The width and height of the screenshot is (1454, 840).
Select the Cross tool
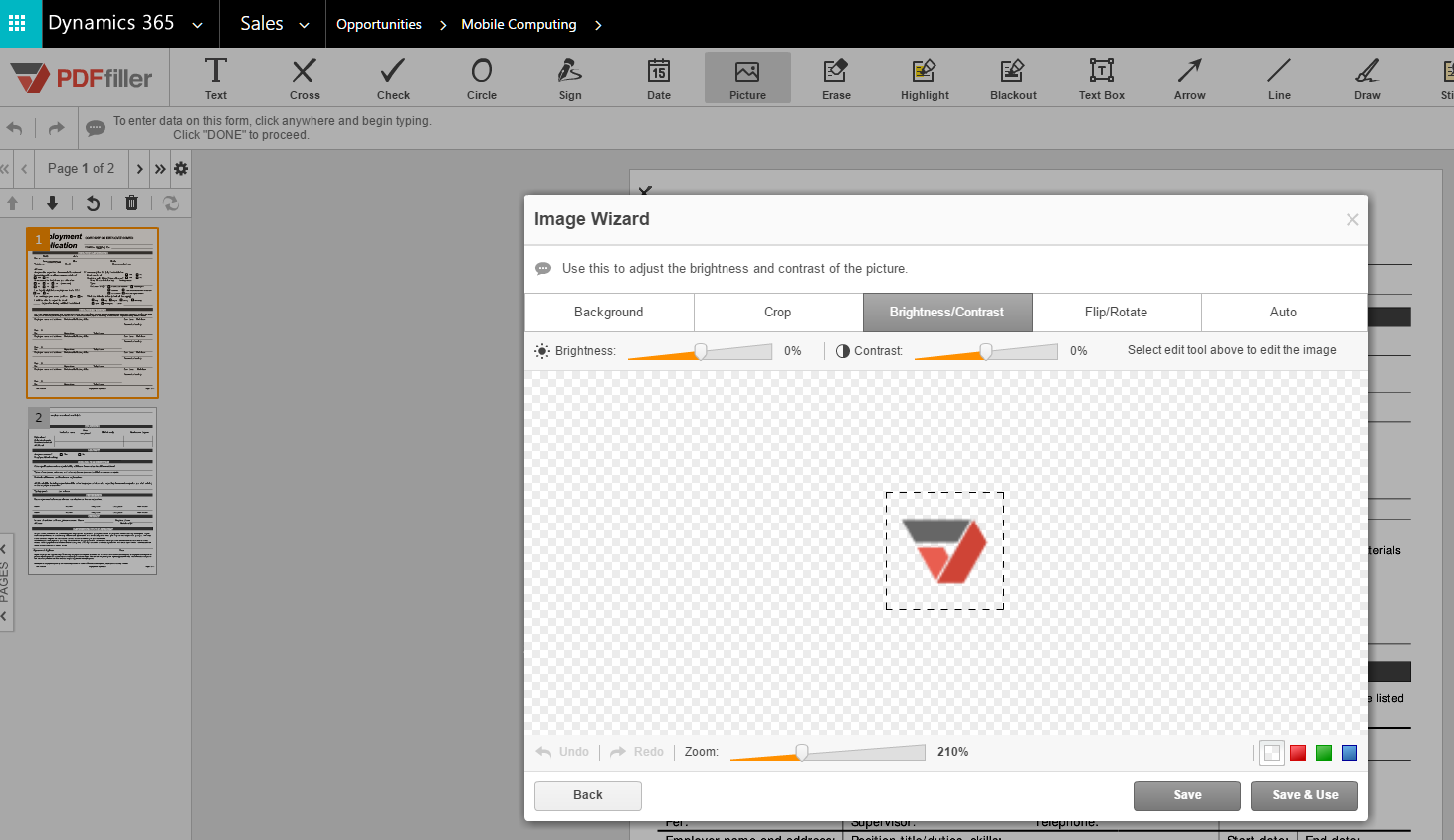click(305, 78)
